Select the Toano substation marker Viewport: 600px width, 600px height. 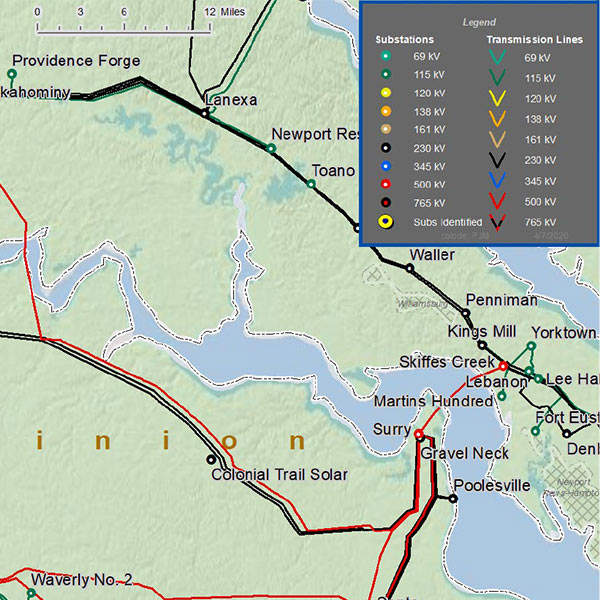tap(311, 184)
